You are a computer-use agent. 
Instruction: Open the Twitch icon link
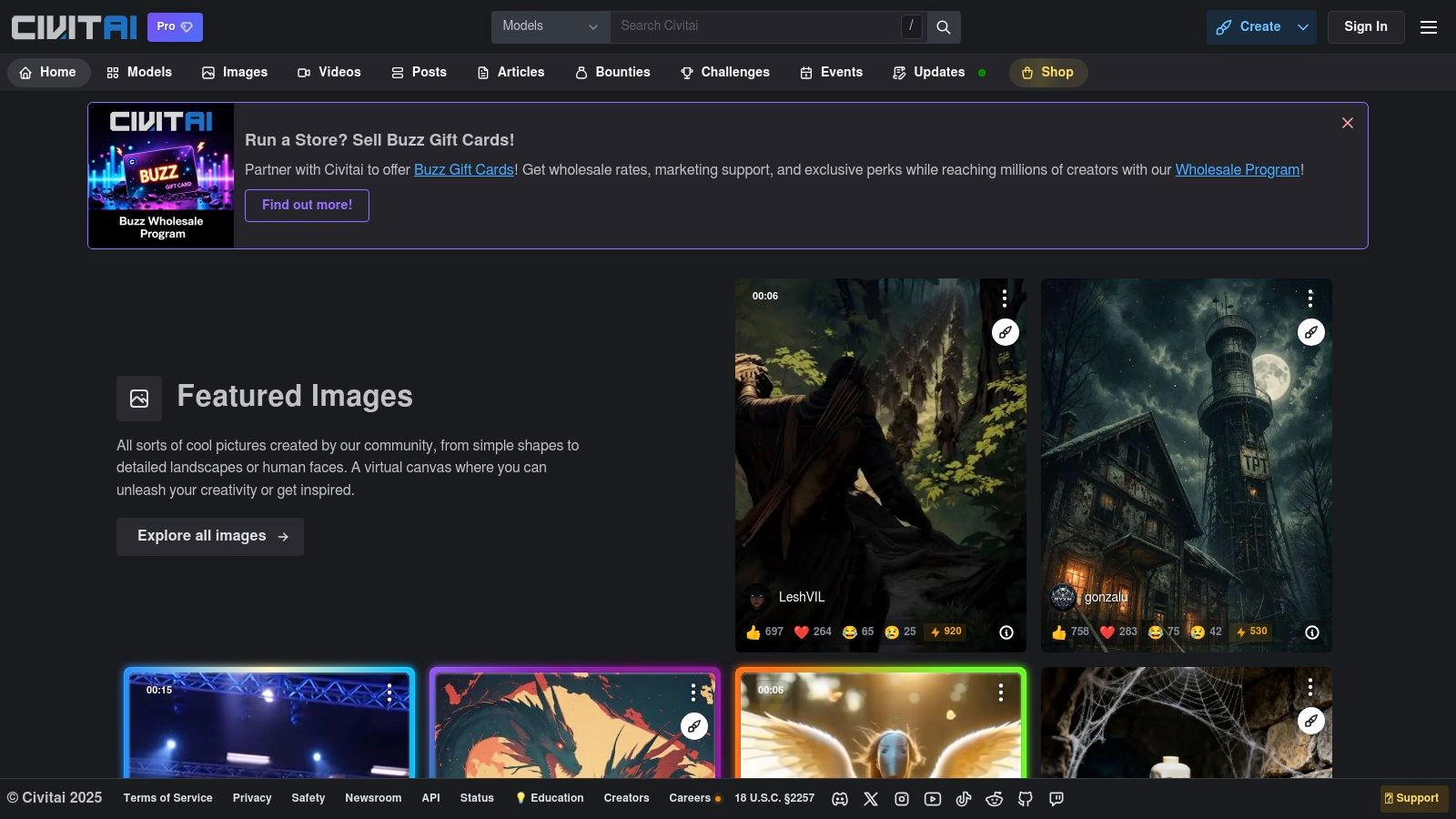pyautogui.click(x=1057, y=799)
